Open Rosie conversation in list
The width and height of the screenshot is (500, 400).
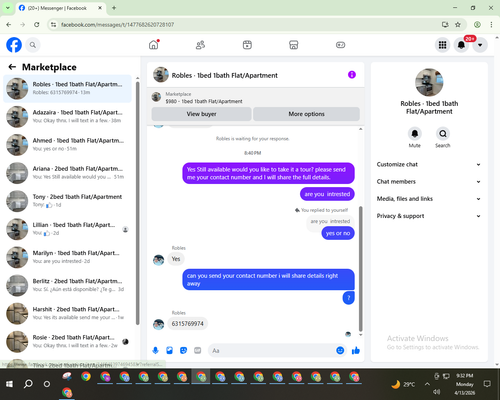point(67,342)
